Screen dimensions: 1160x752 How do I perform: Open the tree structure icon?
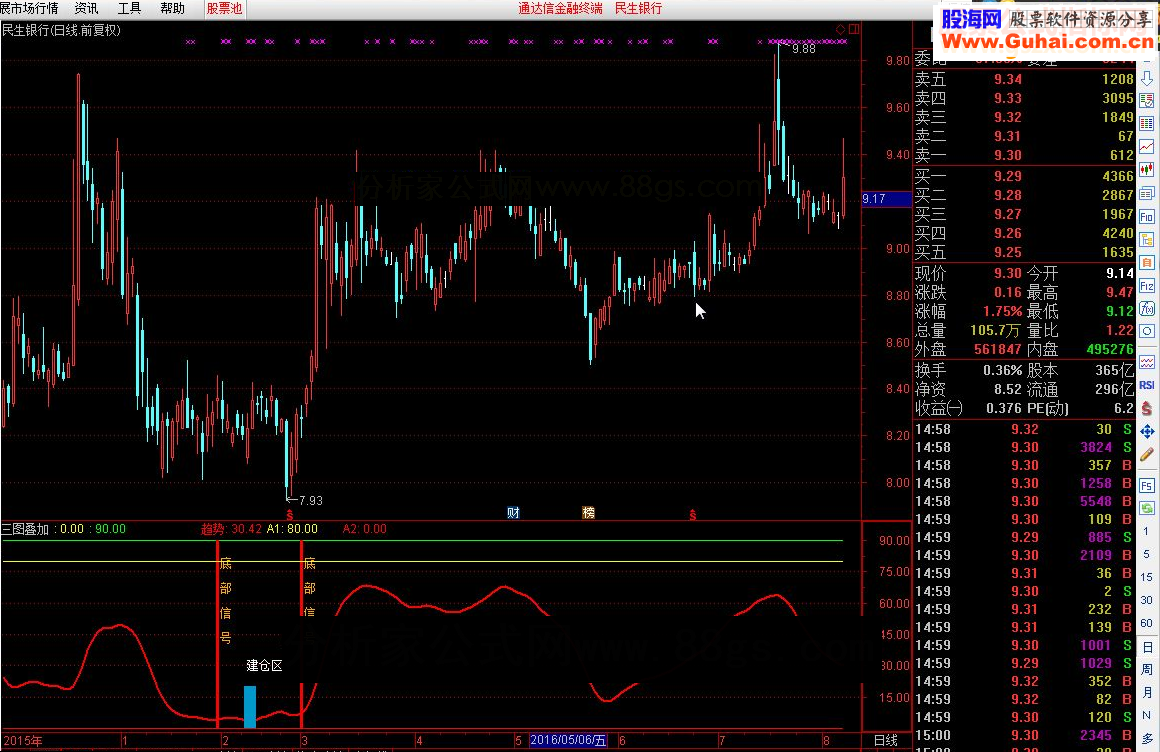(x=1147, y=240)
